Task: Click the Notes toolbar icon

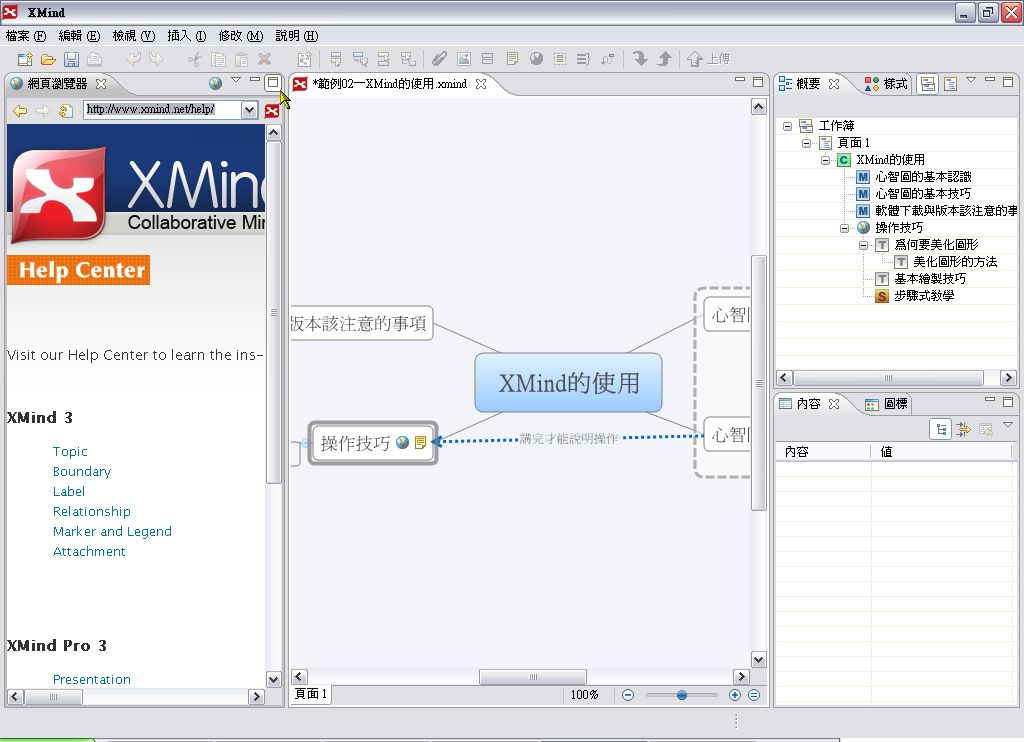Action: (x=512, y=59)
